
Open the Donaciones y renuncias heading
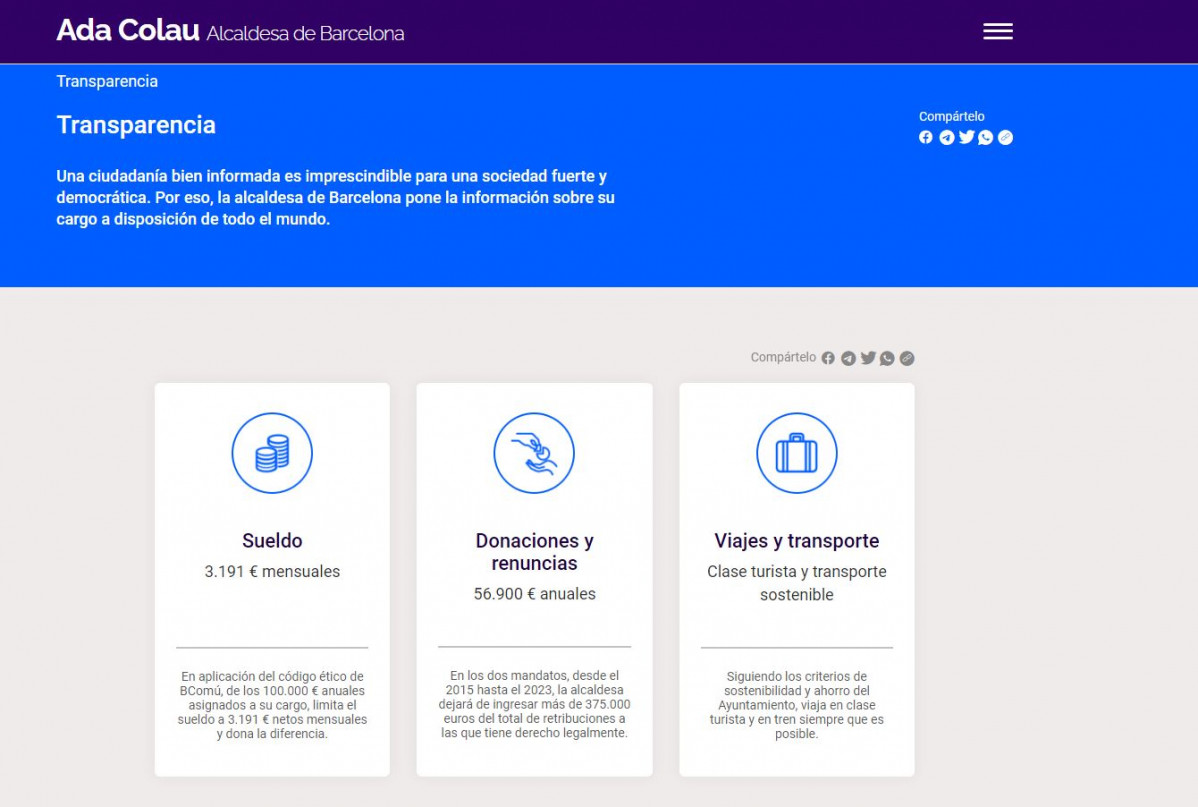tap(534, 552)
